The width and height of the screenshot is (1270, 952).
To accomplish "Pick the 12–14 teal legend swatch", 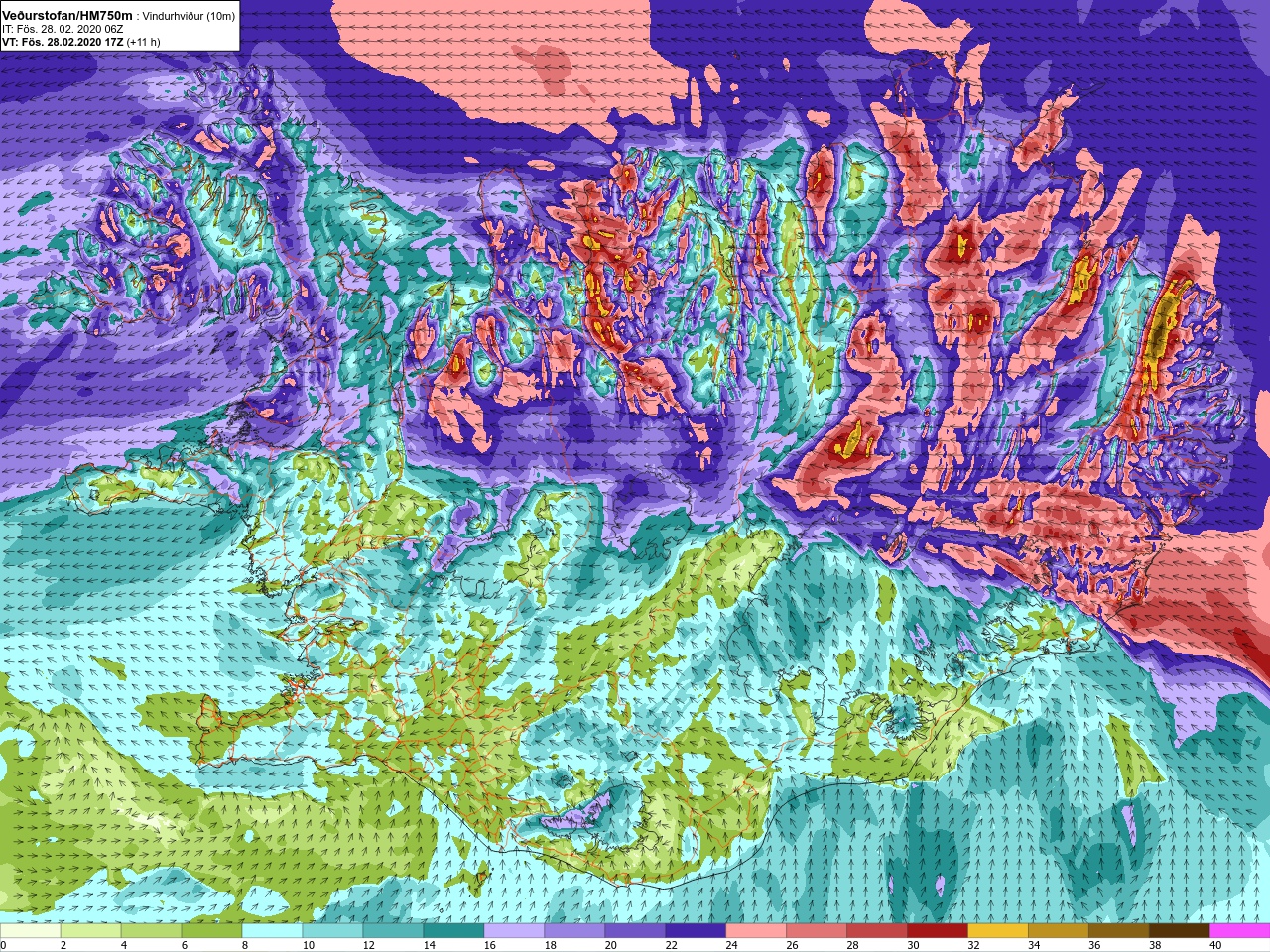I will pyautogui.click(x=393, y=932).
